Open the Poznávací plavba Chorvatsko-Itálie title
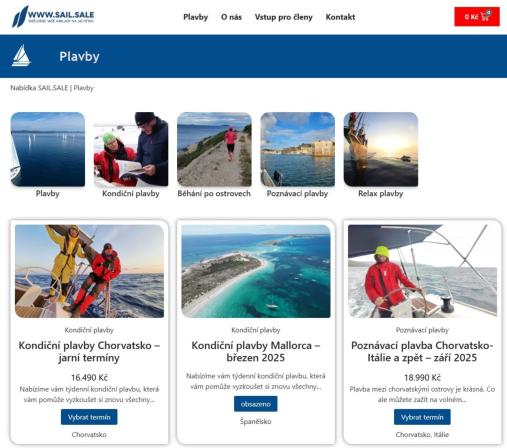 pyautogui.click(x=422, y=351)
